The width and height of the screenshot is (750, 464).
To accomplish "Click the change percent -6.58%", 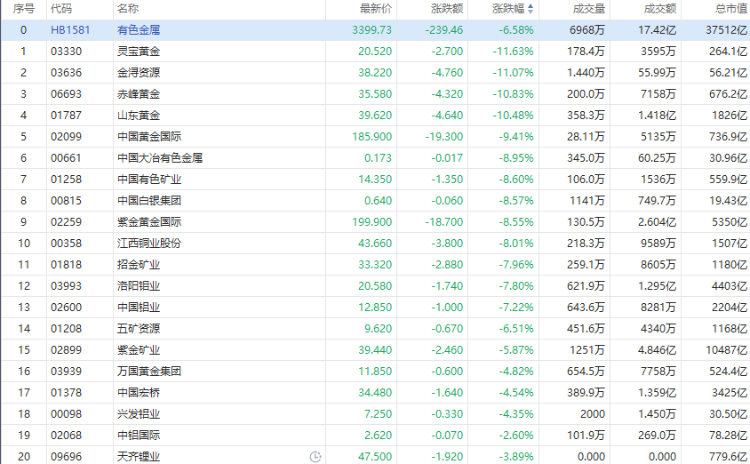I will pos(517,30).
